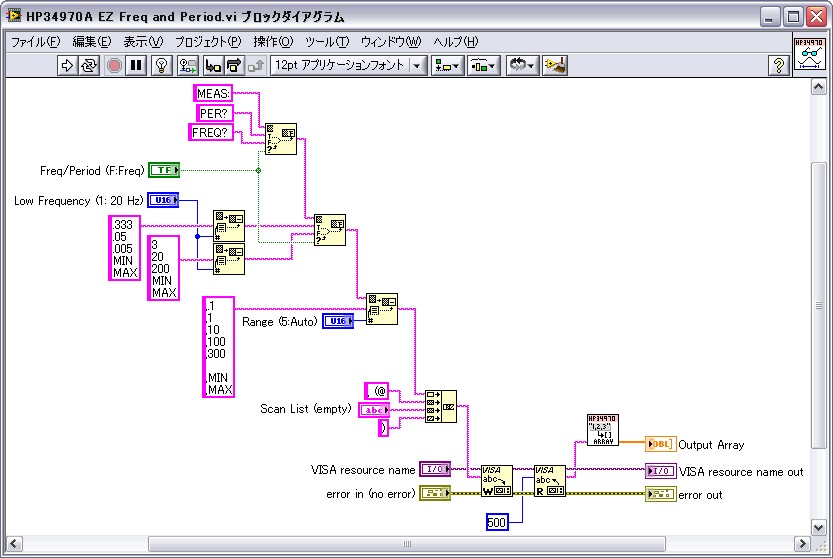Toggle Retain Wire Values button
The height and width of the screenshot is (558, 833).
(188, 65)
